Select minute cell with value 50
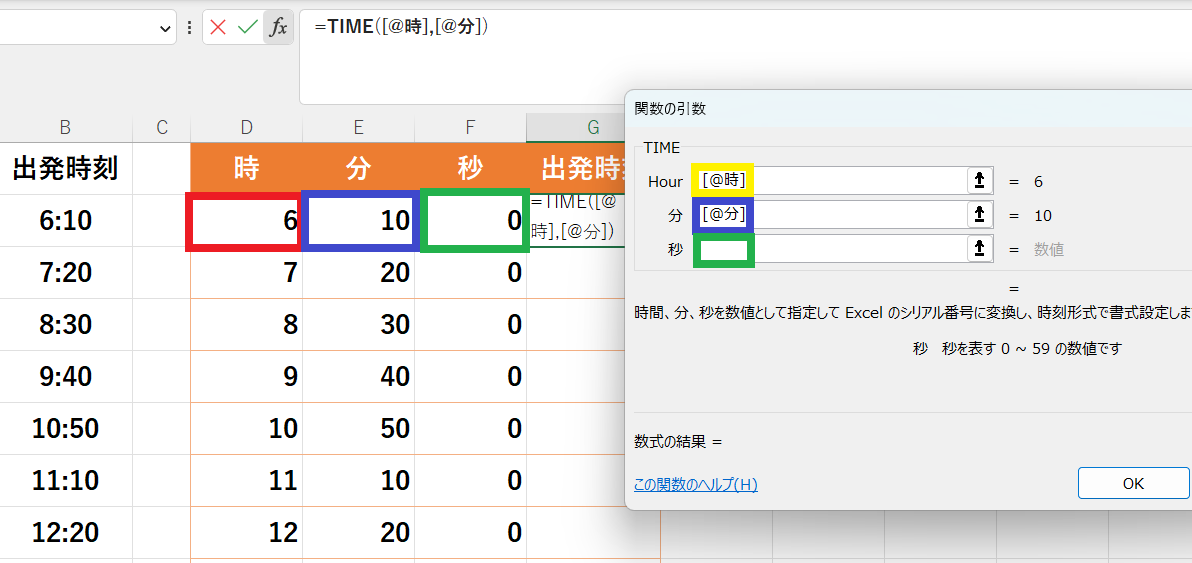Image resolution: width=1192 pixels, height=563 pixels. tap(358, 429)
